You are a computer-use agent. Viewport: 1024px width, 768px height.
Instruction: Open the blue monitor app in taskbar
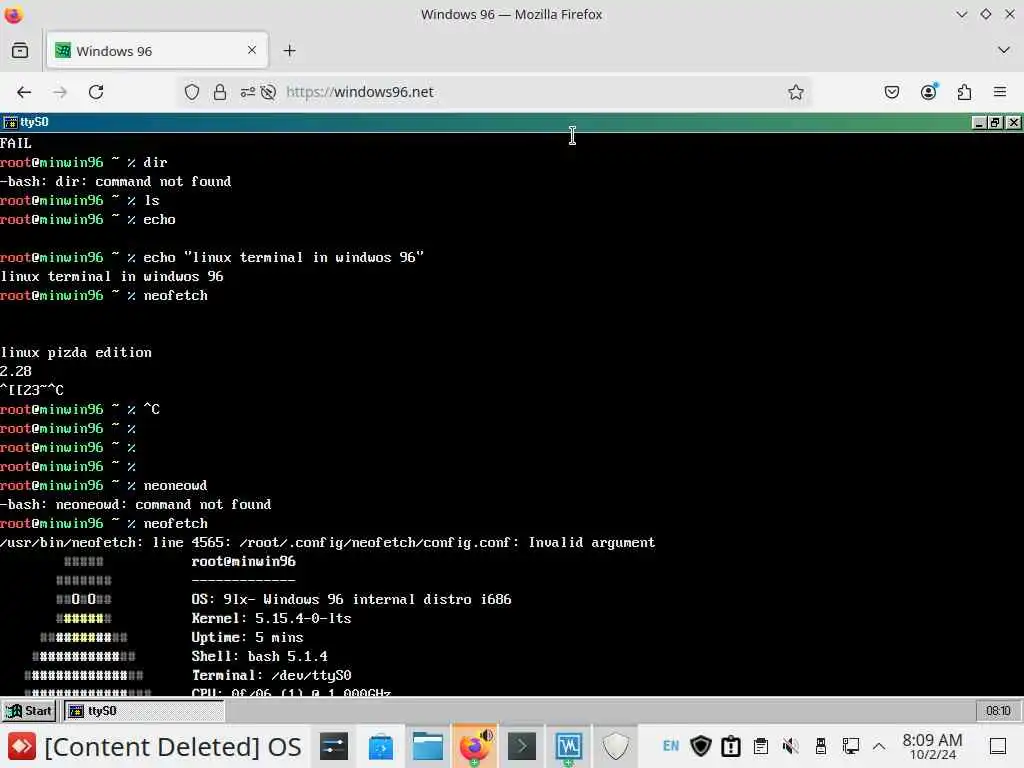(569, 746)
